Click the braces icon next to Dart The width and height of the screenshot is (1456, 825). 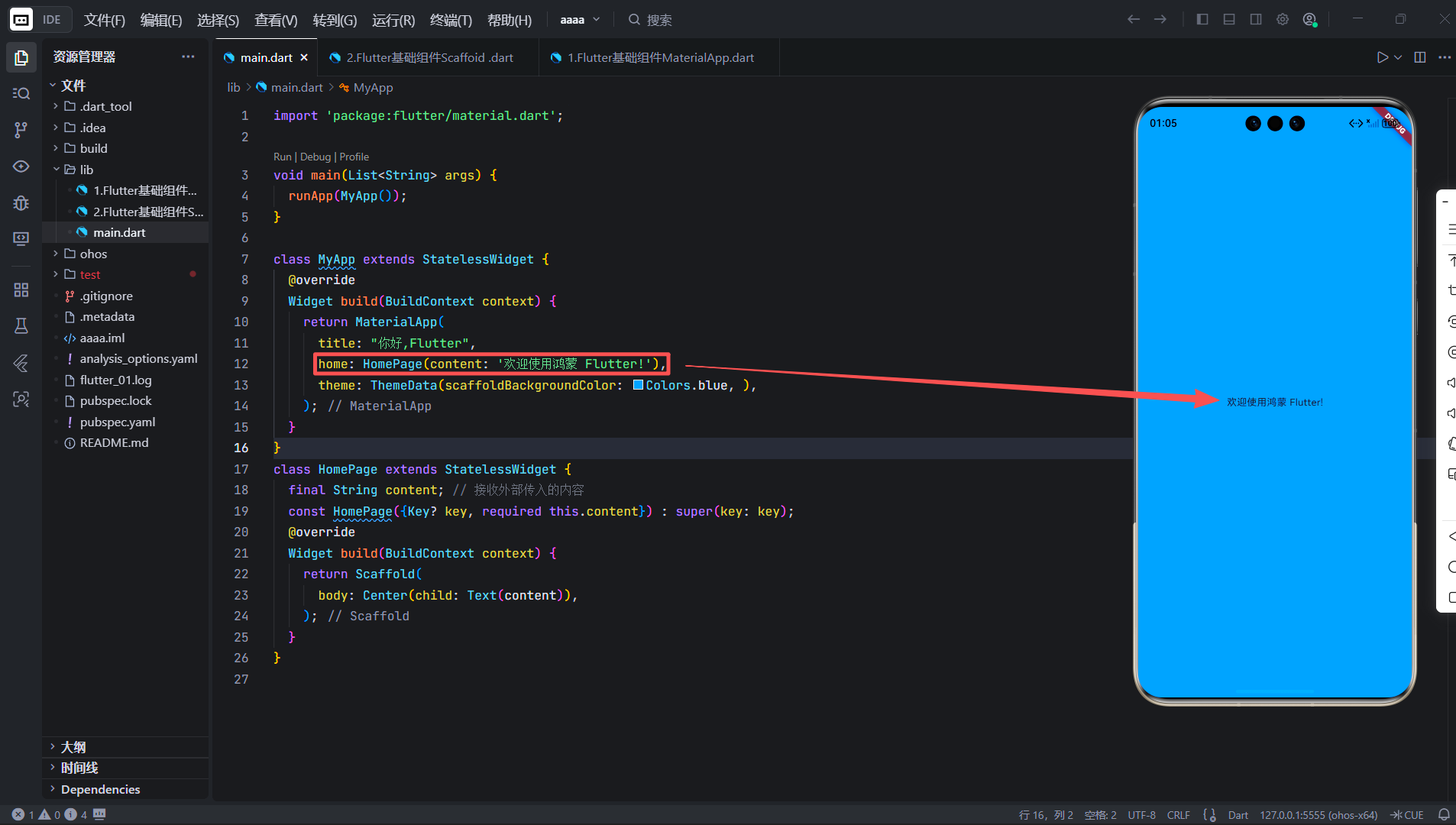point(1209,815)
